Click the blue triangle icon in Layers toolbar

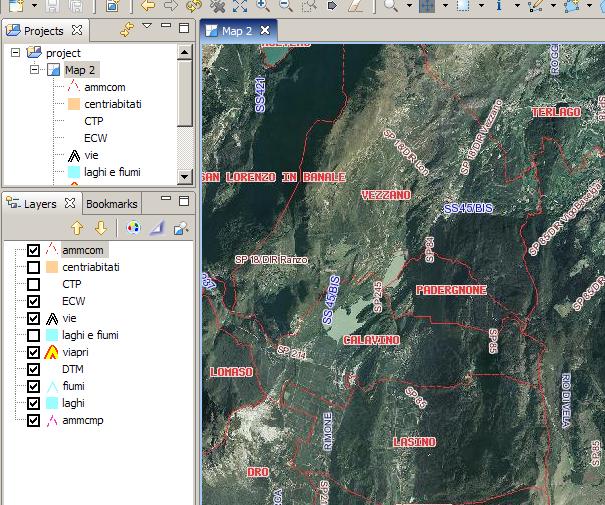click(157, 228)
